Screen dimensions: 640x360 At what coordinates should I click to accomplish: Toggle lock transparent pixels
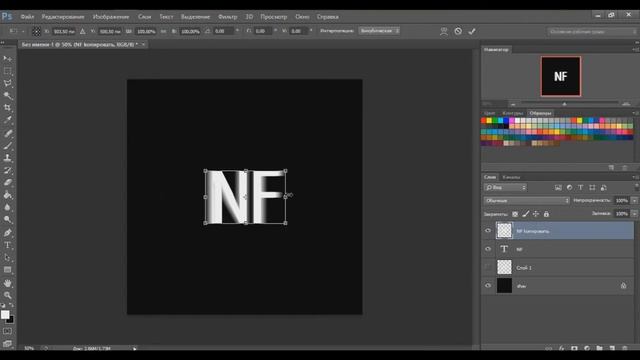pos(515,214)
